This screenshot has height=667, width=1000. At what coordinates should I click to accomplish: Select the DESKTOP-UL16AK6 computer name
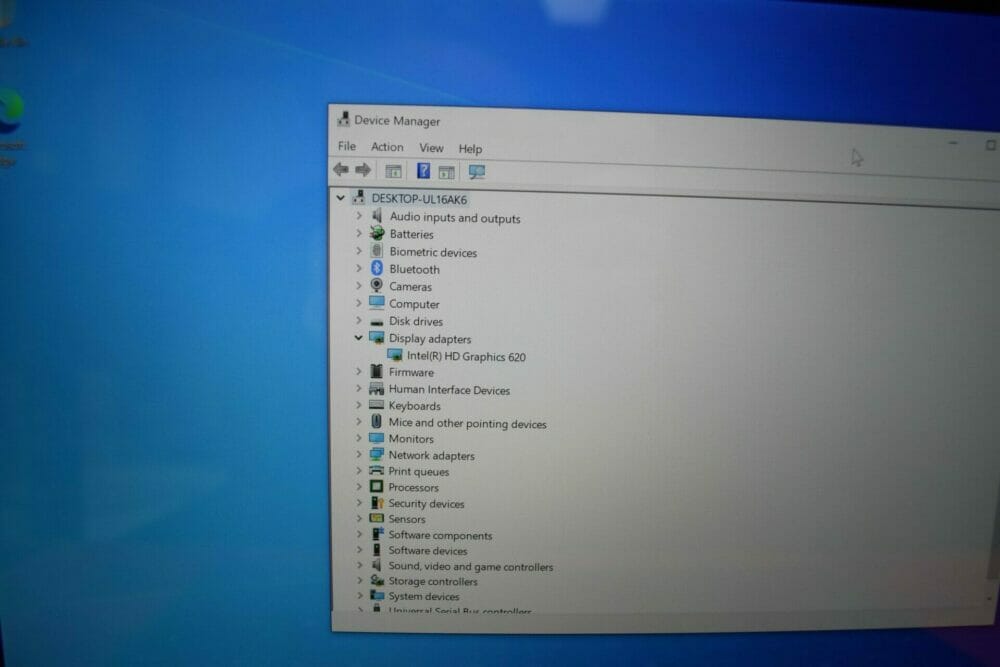coord(419,199)
